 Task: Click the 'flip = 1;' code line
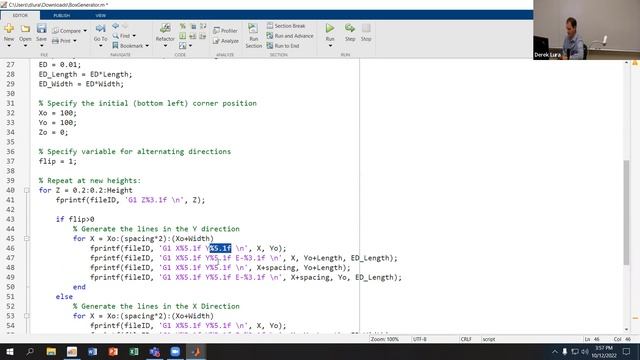(58, 161)
